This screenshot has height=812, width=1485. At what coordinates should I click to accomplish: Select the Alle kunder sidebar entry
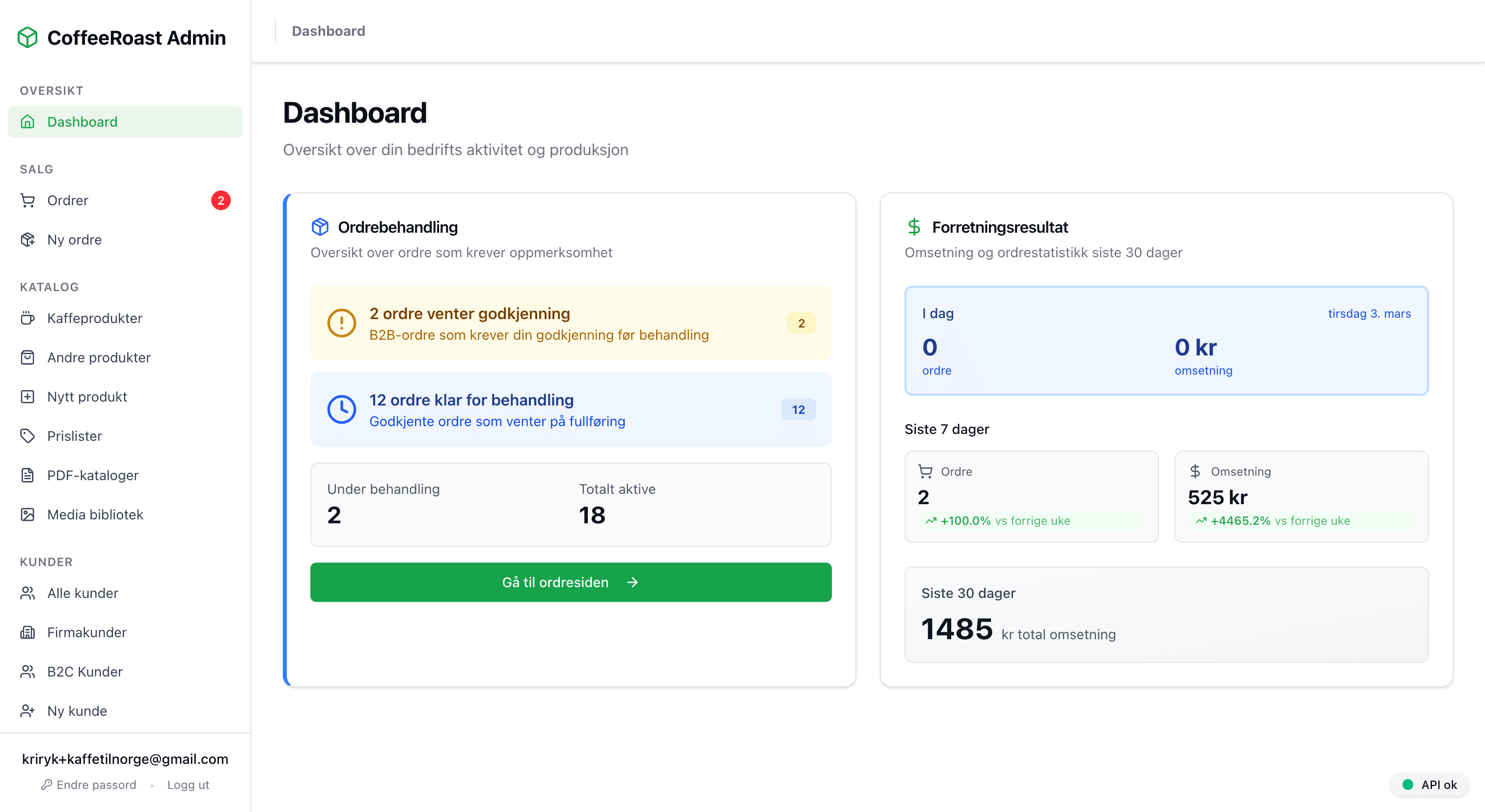tap(82, 593)
